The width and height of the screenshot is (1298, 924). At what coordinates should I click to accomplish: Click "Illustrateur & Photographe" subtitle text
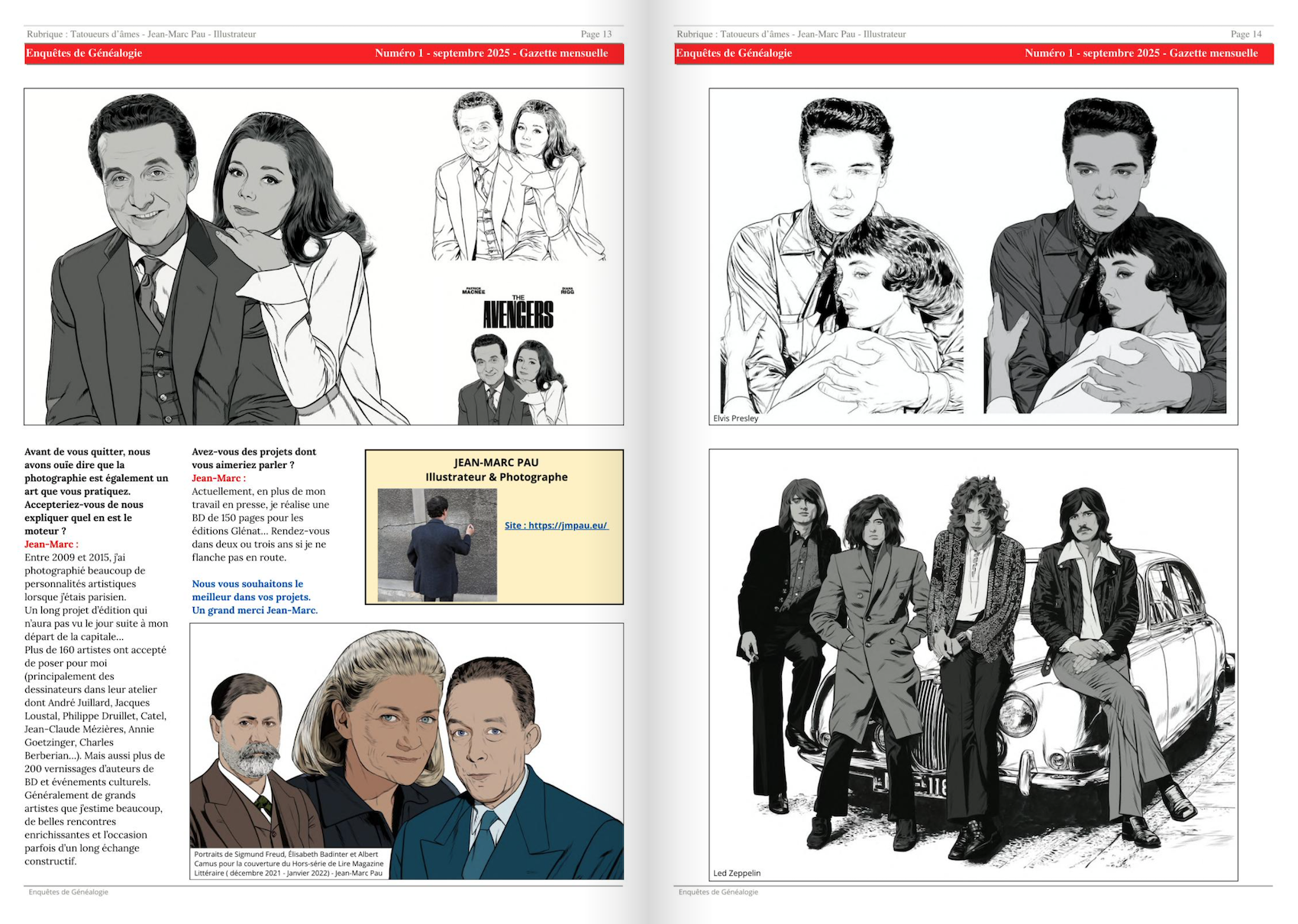coord(496,477)
